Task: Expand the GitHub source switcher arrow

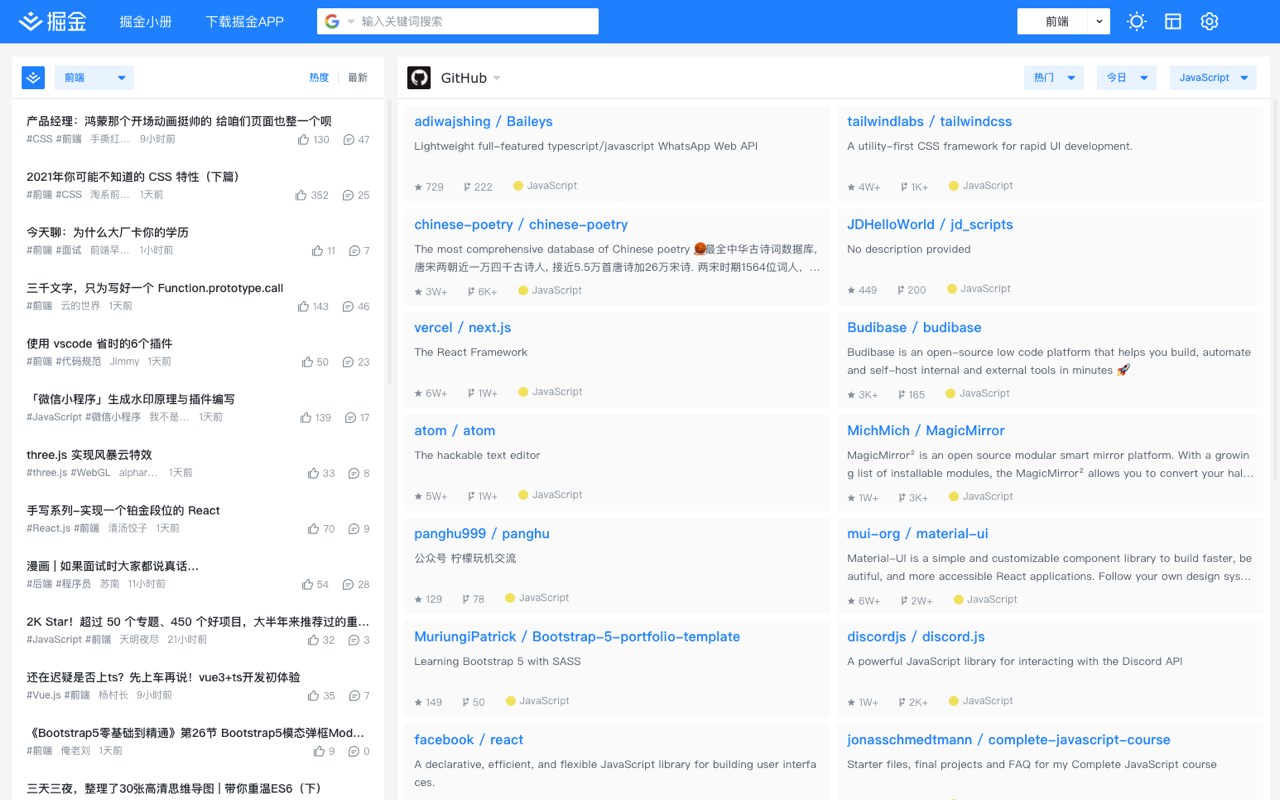Action: coord(497,79)
